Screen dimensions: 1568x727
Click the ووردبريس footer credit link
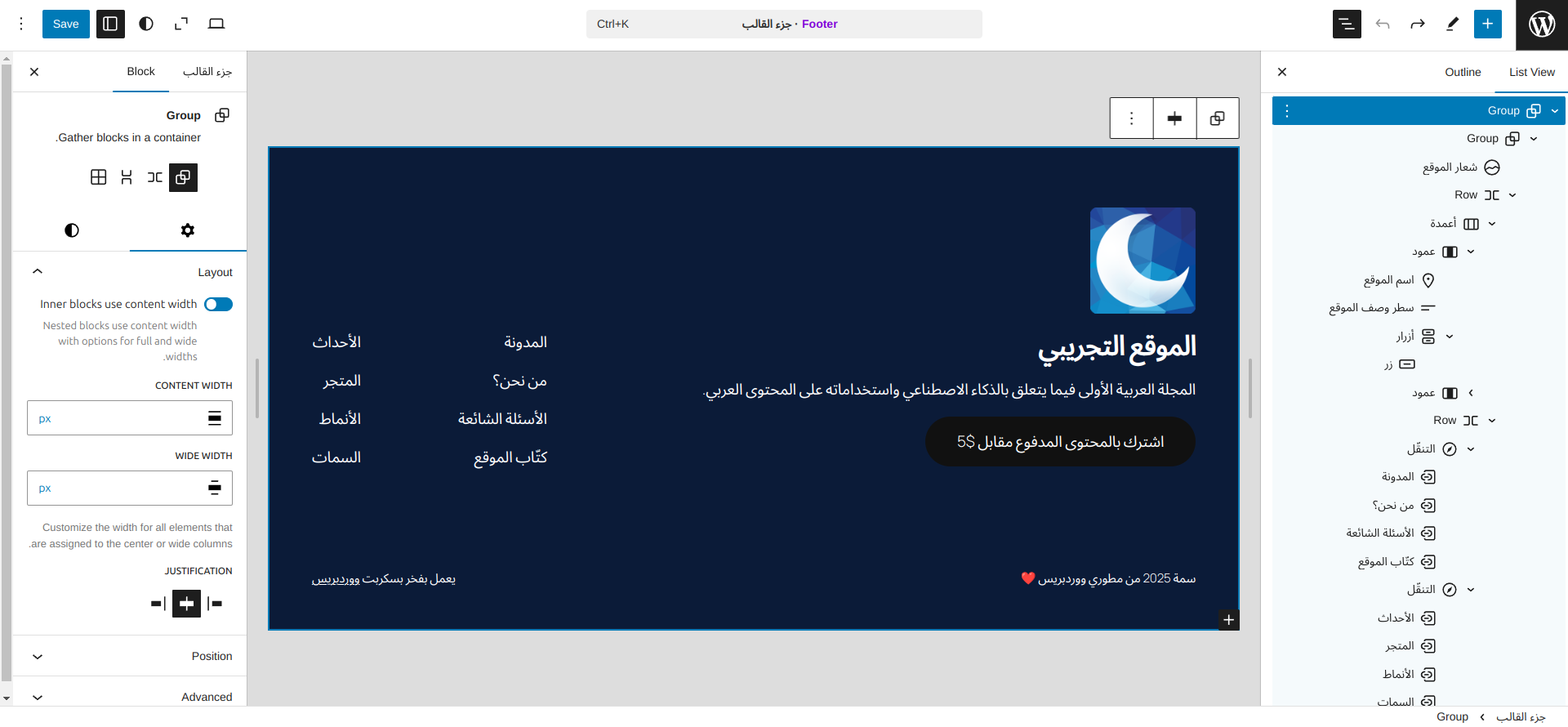[336, 579]
